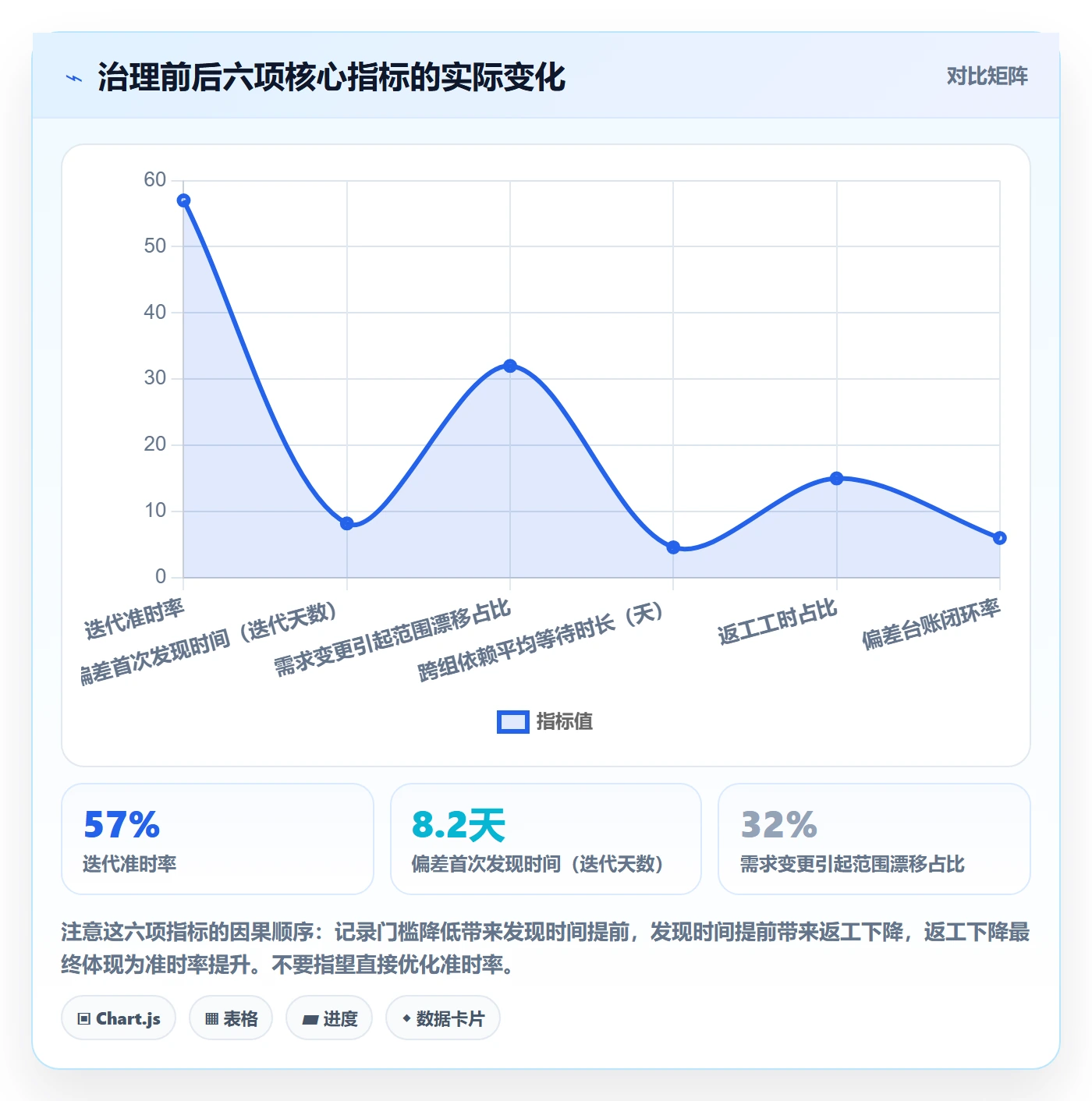The height and width of the screenshot is (1101, 1092).
Task: Click the 需求变更引起范围漂移占比 caption under 32%
Action: click(852, 864)
